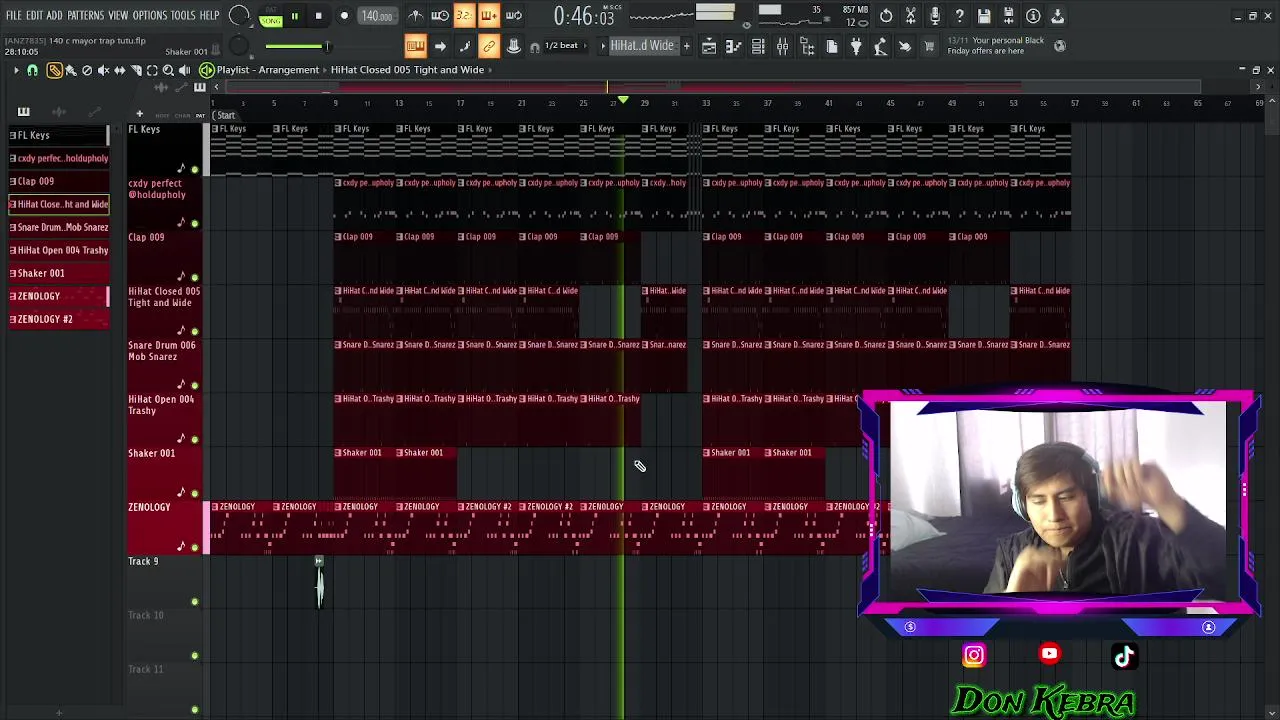Toggle wait for input before recording
Screen dimensions: 1280x720
pos(440,16)
